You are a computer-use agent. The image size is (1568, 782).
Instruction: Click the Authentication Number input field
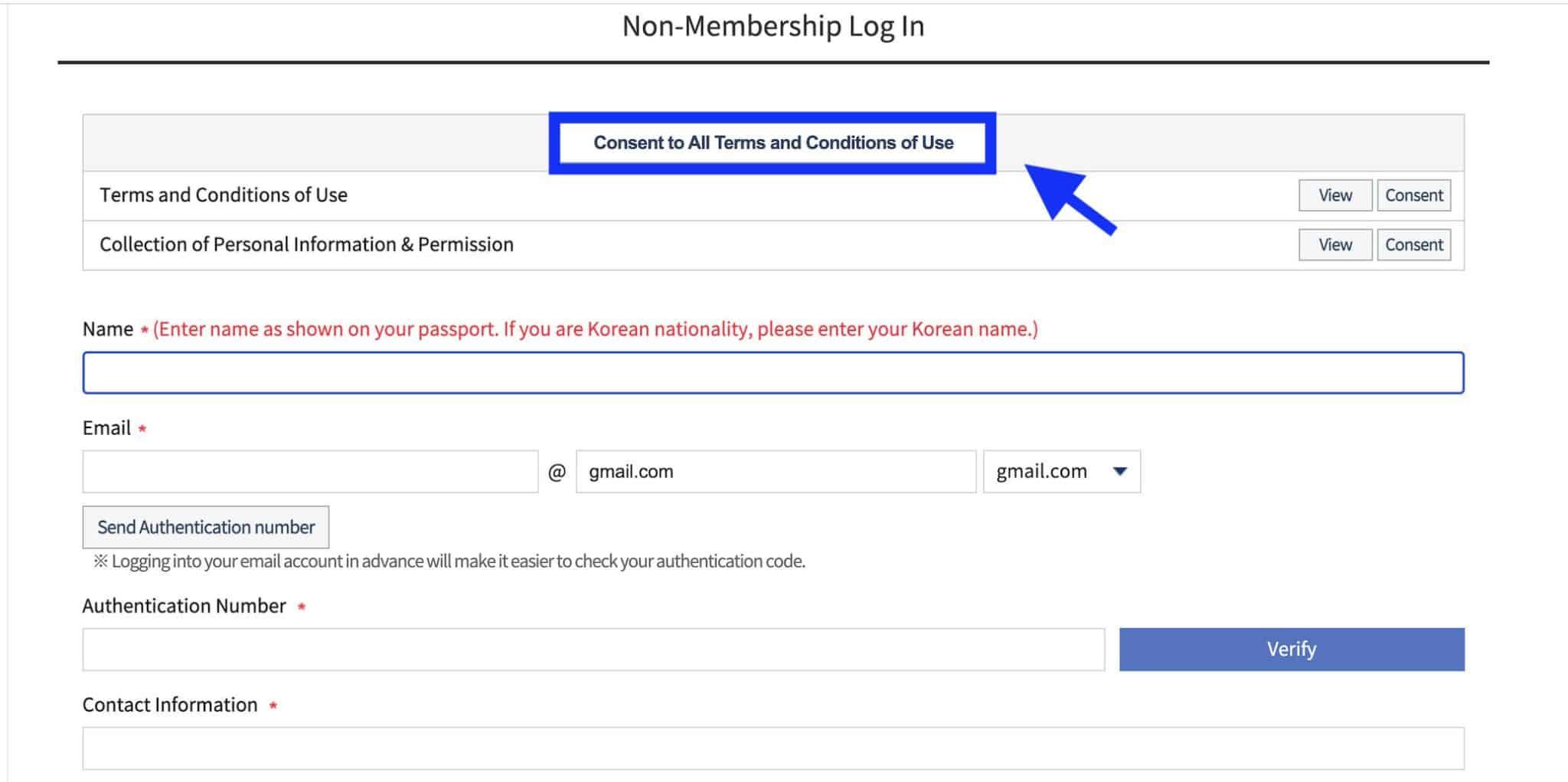[x=593, y=649]
